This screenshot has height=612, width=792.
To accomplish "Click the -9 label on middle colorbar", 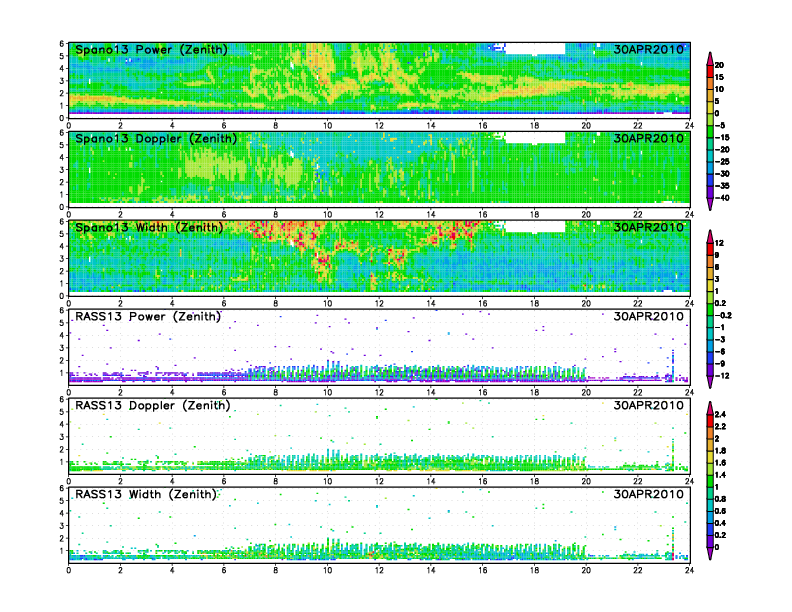I will pyautogui.click(x=720, y=364).
